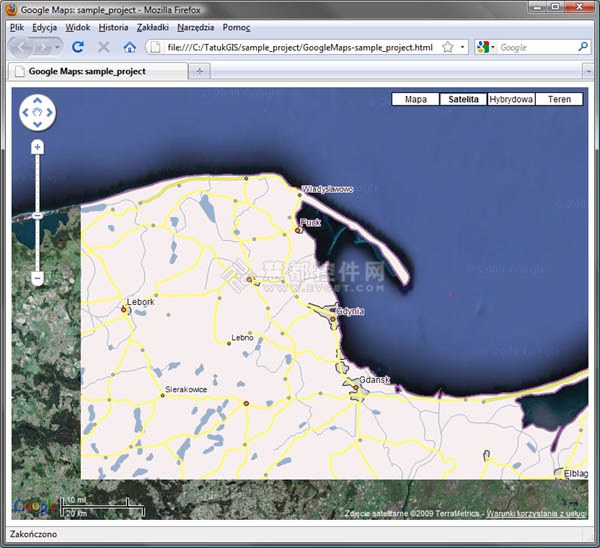Bookmark this page with the star icon
Screen dimensions: 600x548
pos(447,47)
